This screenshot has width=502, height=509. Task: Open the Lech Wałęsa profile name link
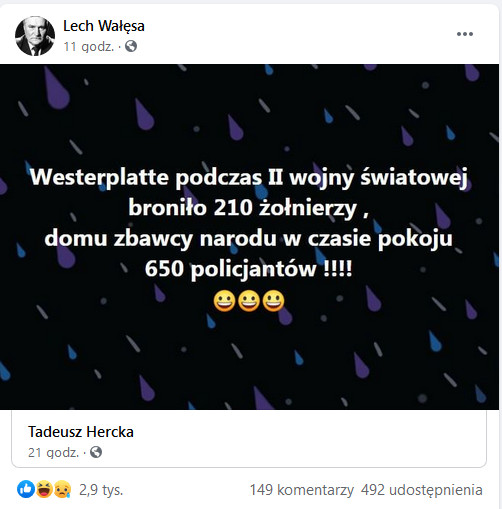tap(104, 26)
